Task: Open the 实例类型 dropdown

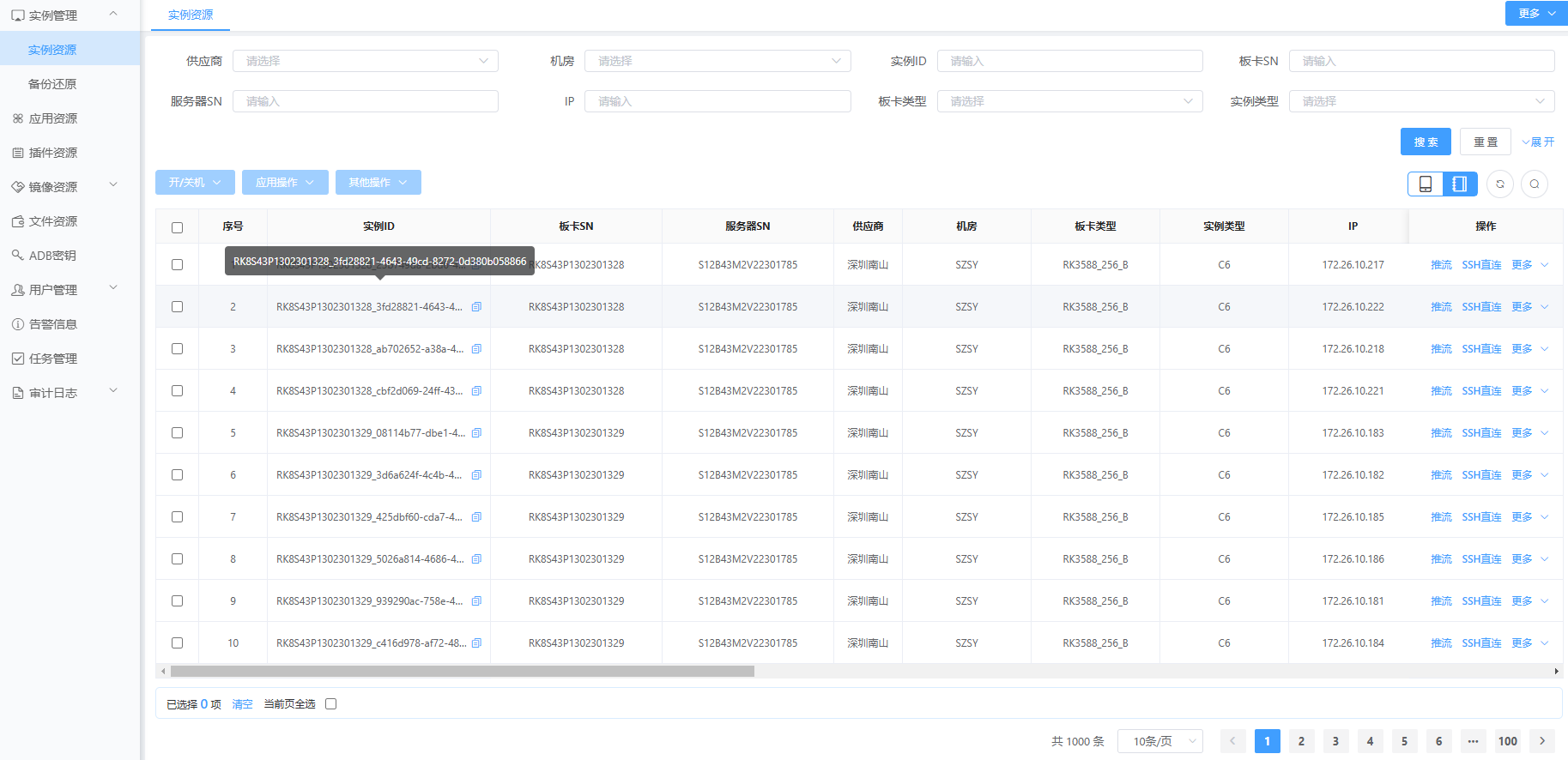Action: pos(1421,101)
